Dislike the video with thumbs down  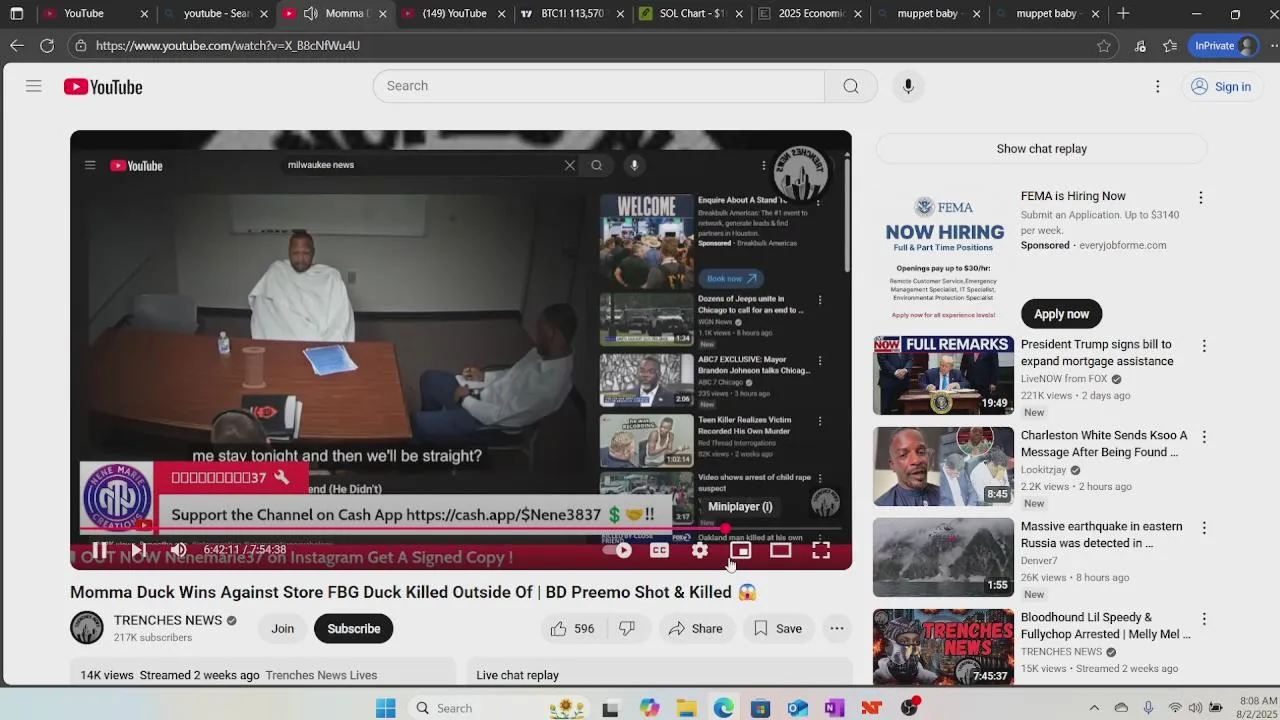(x=627, y=629)
